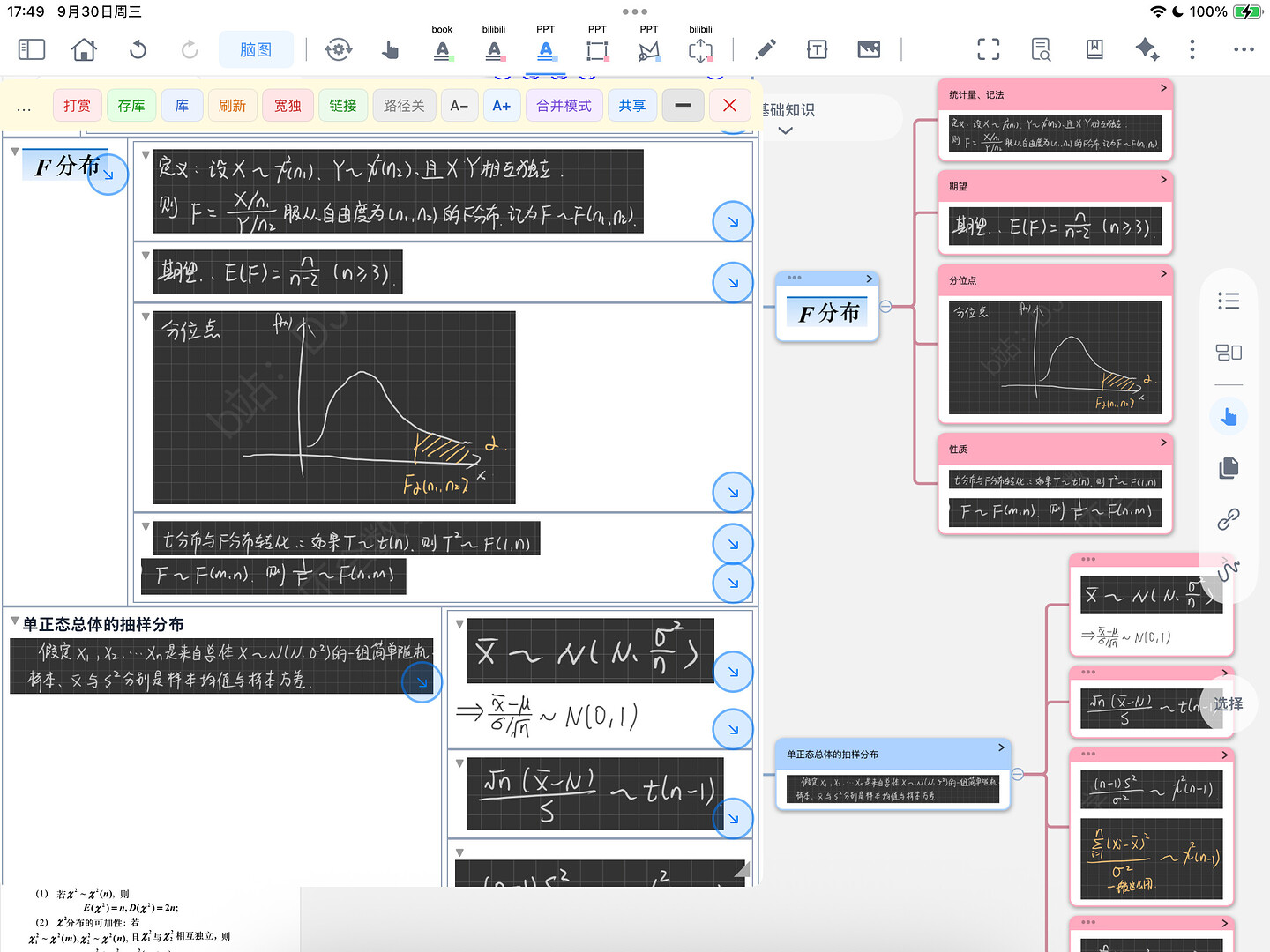The image size is (1270, 952).
Task: Toggle the 宽独 option
Action: (288, 106)
